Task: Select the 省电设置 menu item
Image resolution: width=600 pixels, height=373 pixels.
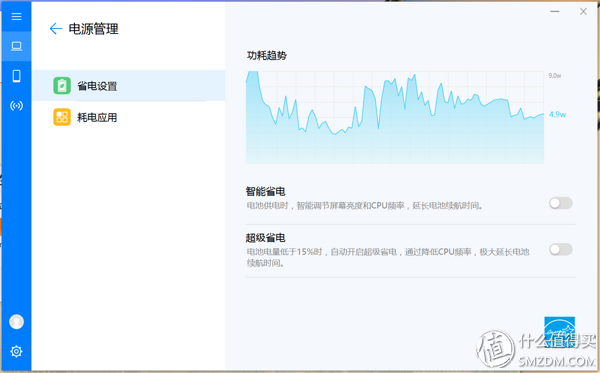Action: click(x=129, y=86)
